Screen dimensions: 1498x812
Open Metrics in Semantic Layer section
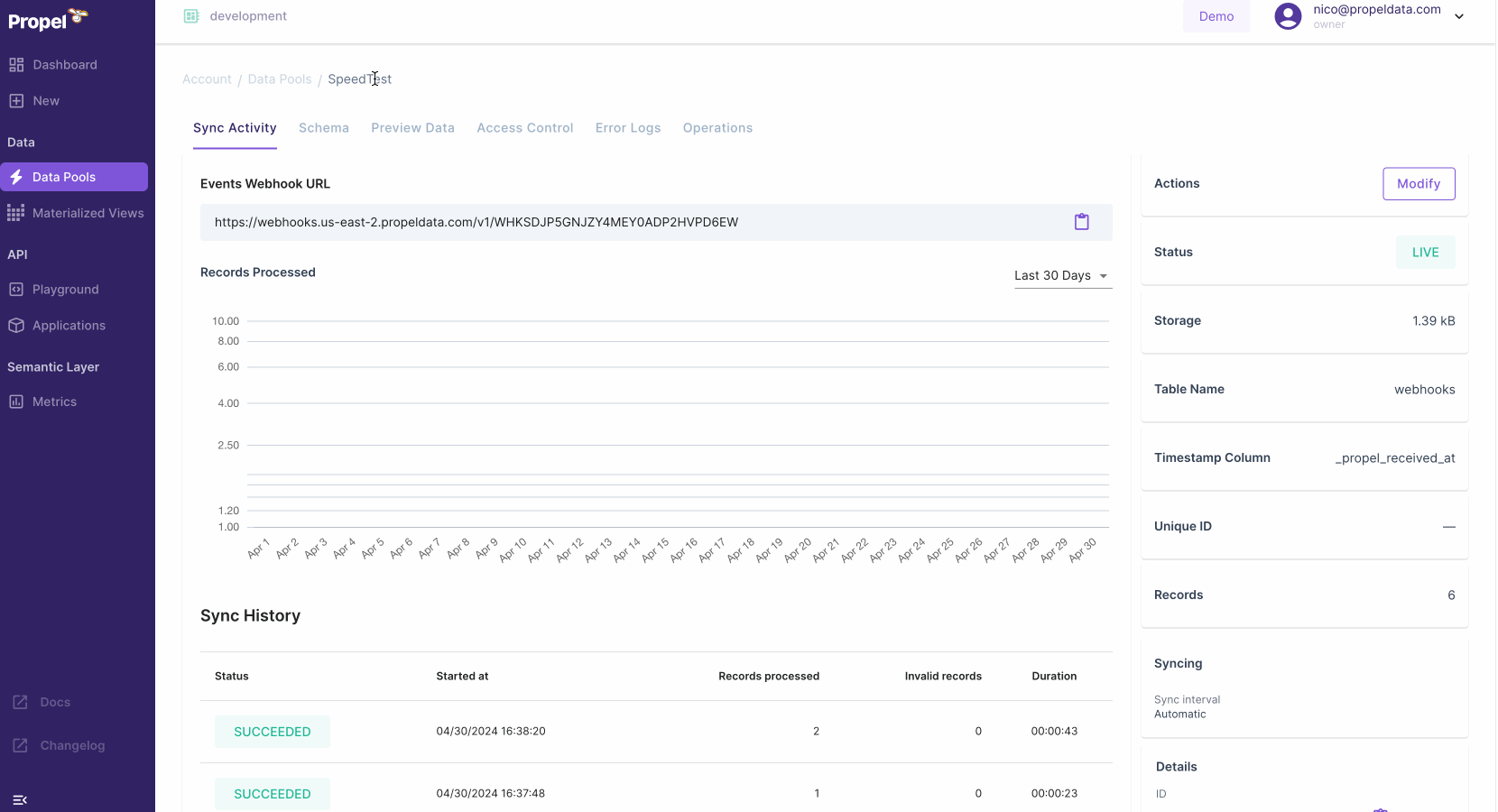pyautogui.click(x=54, y=401)
